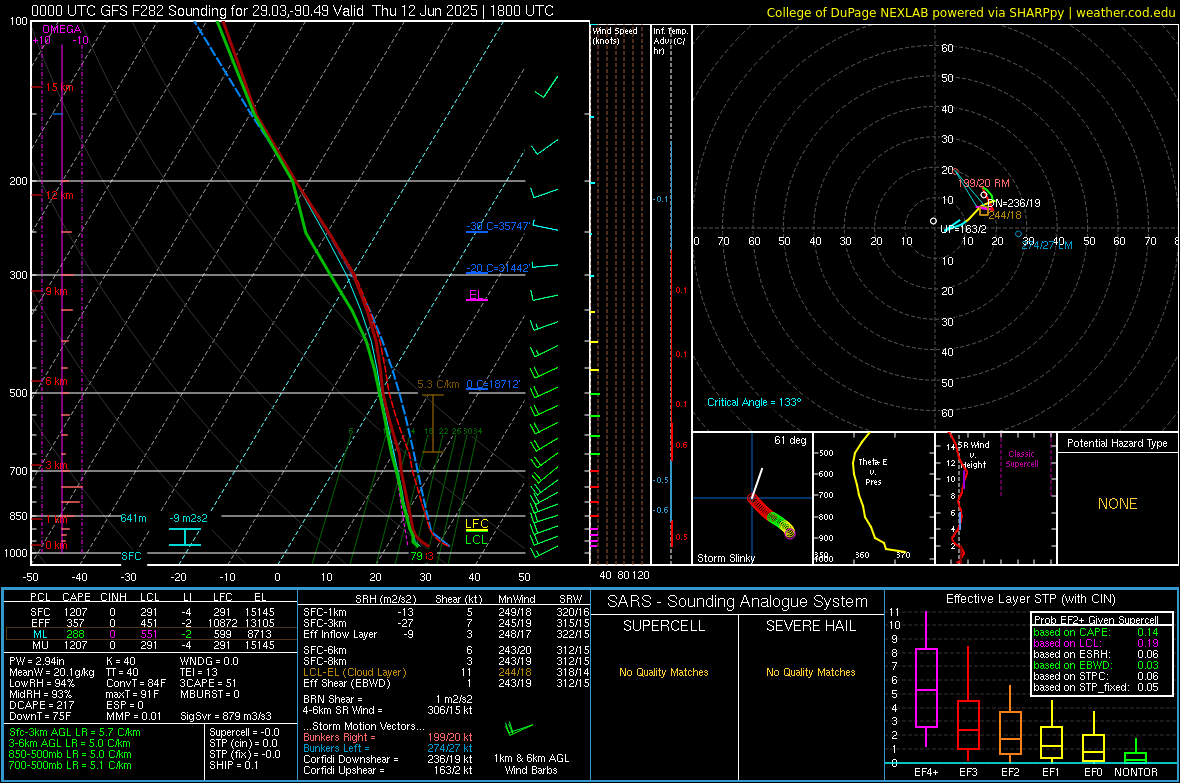
Task: Click the Bunkers Left = label
Action: [336, 748]
